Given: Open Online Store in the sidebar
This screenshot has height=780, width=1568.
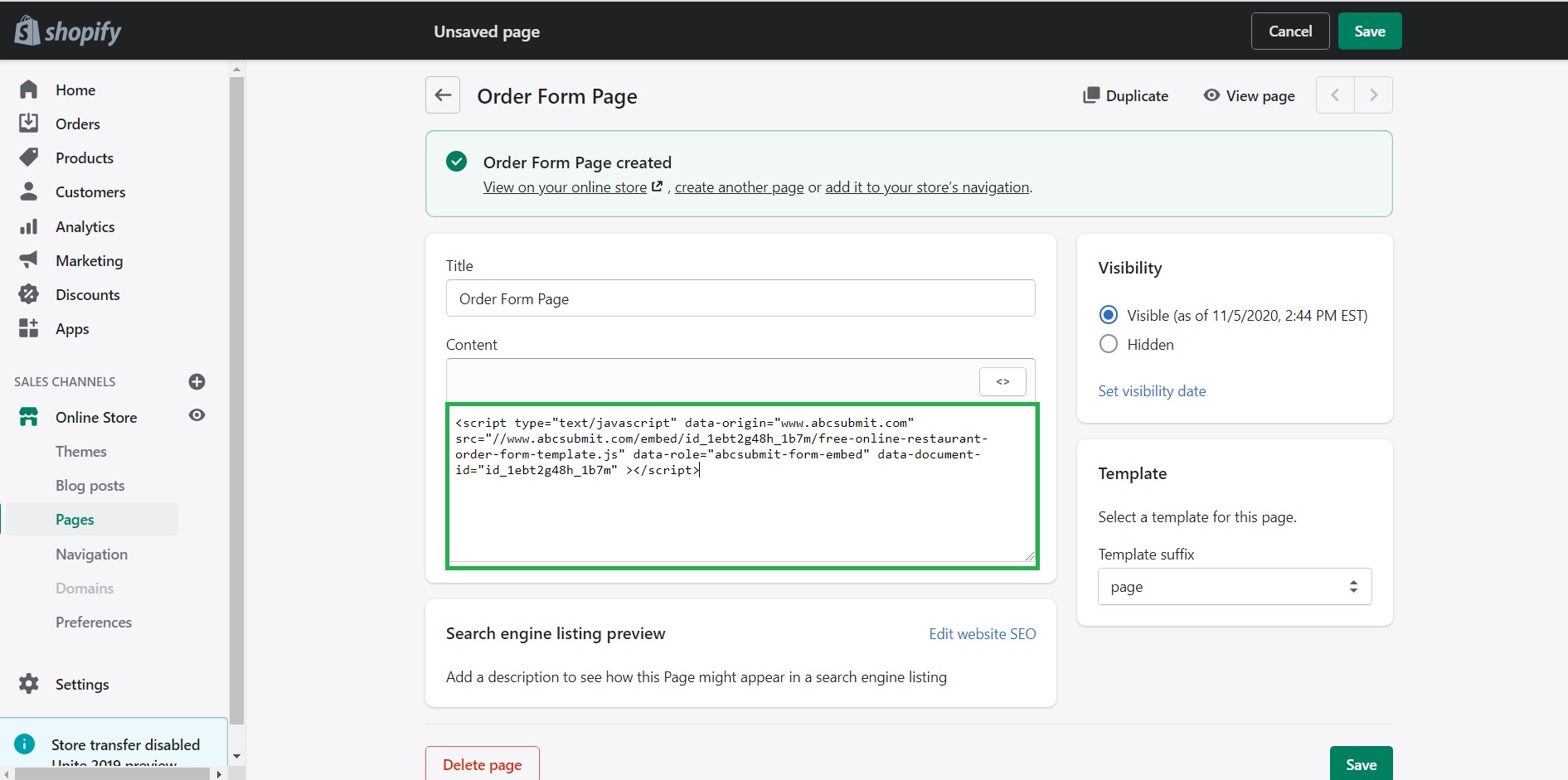Looking at the screenshot, I should (96, 417).
